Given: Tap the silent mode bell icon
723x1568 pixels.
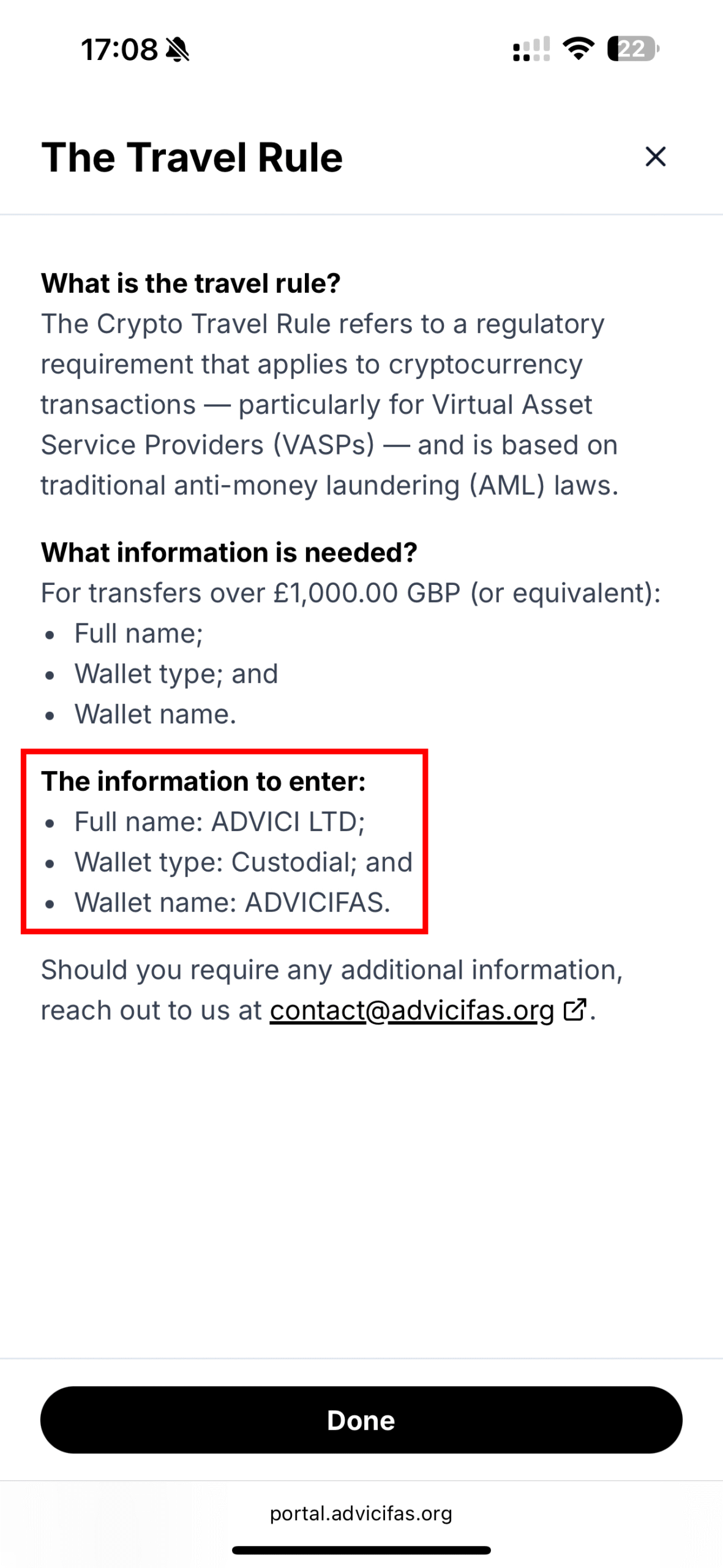Looking at the screenshot, I should 178,49.
